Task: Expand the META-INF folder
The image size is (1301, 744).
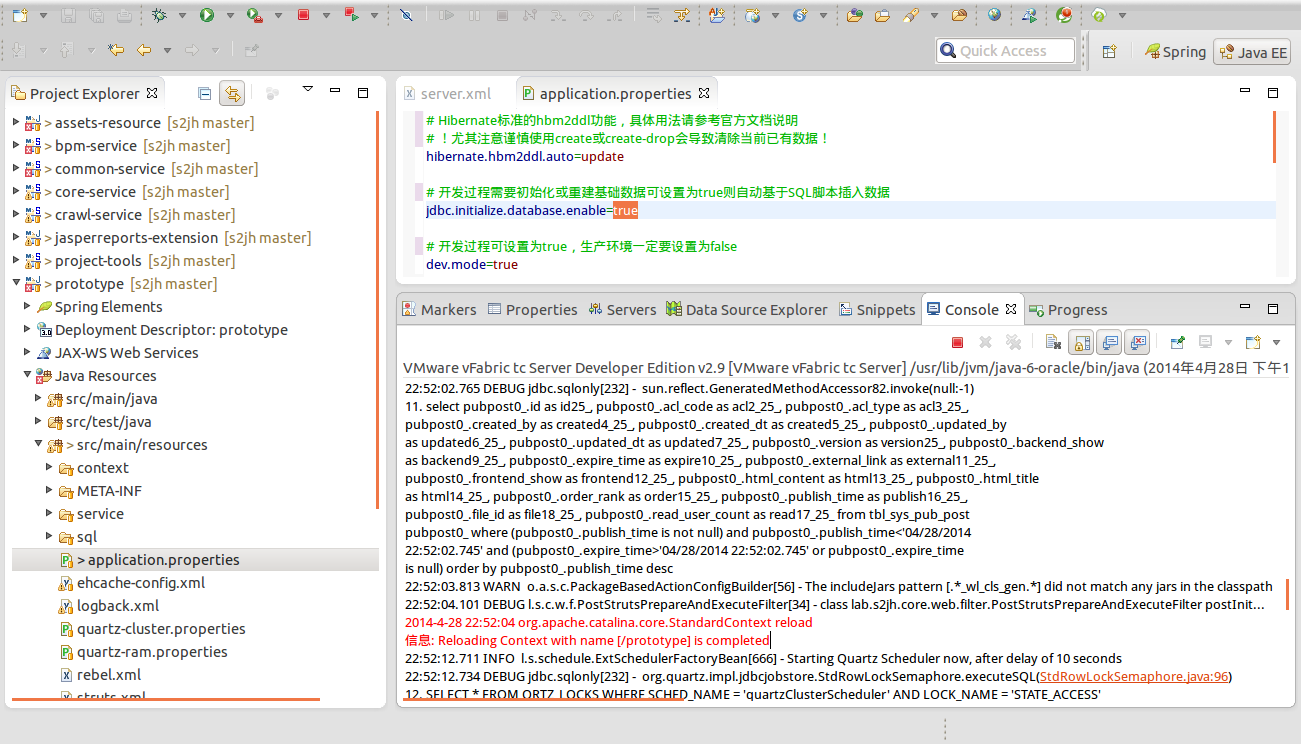Action: tap(49, 490)
